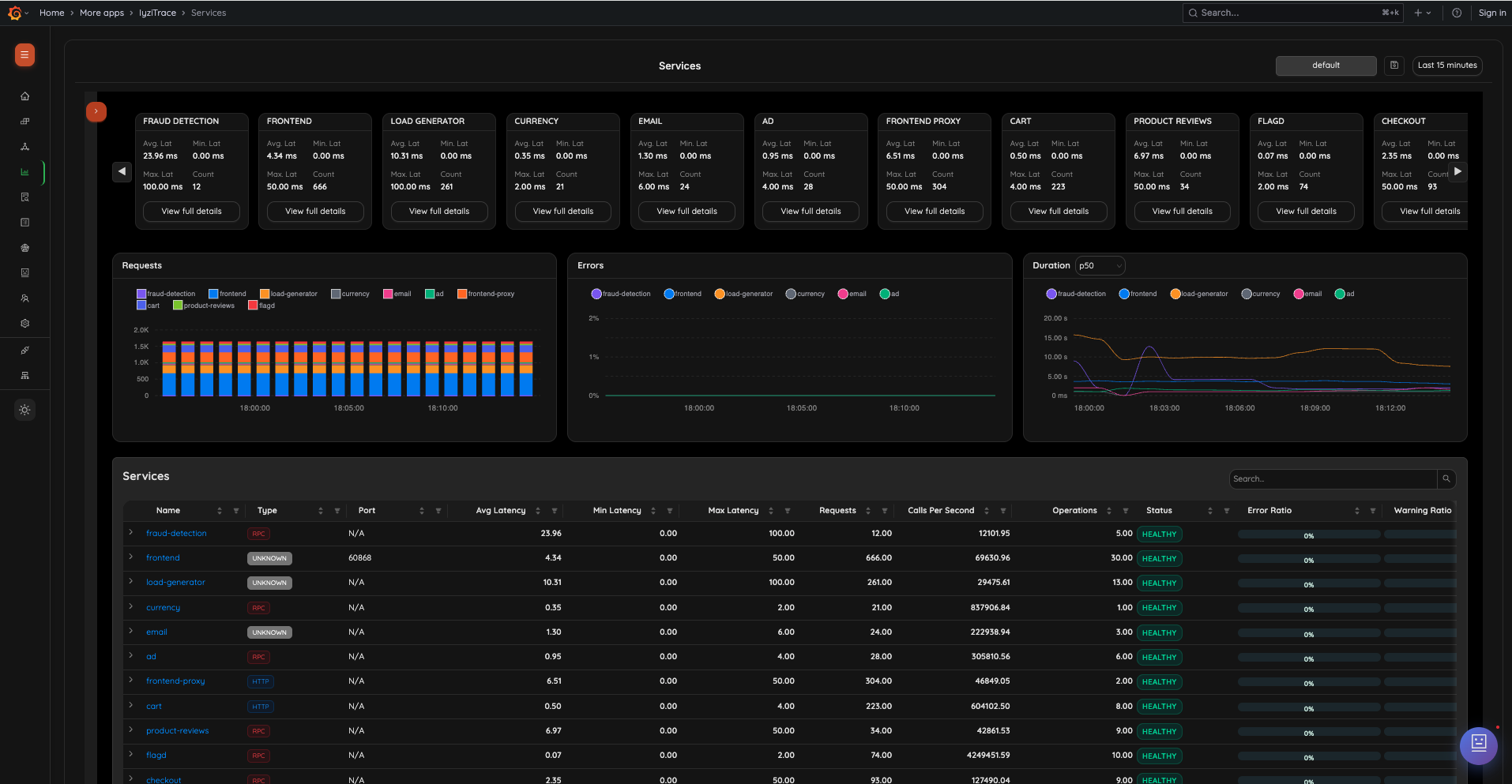Go to More apps via the breadcrumb

(x=101, y=13)
